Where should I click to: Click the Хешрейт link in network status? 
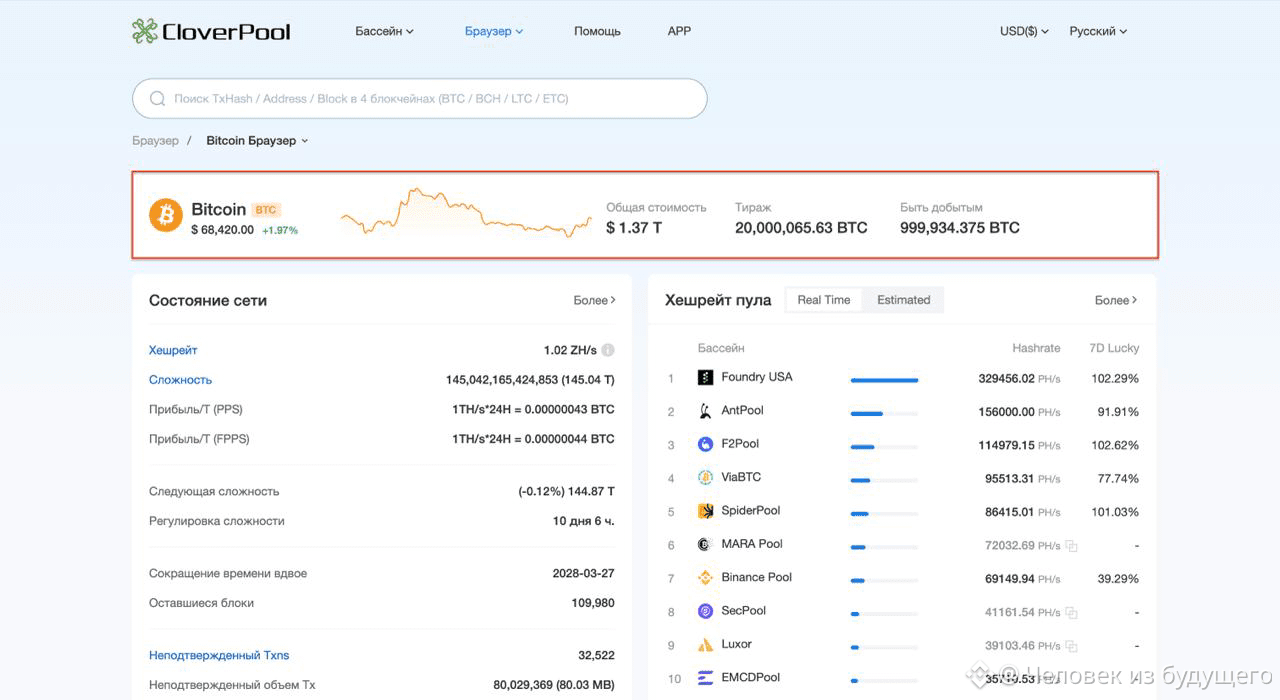[x=173, y=351]
